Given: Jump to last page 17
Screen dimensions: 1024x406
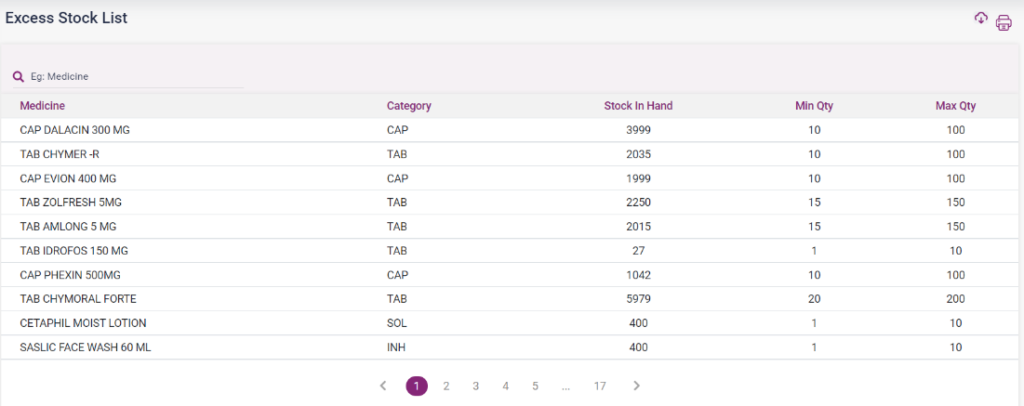Looking at the screenshot, I should click(x=599, y=386).
